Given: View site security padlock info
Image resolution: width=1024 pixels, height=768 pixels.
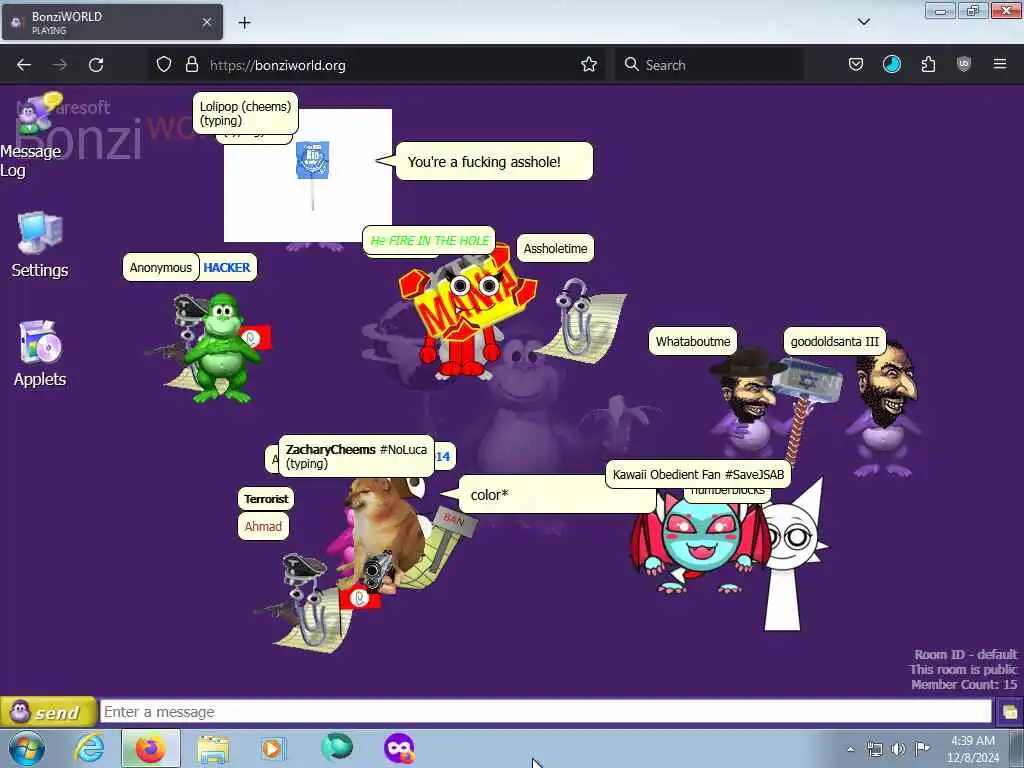Looking at the screenshot, I should pos(191,65).
